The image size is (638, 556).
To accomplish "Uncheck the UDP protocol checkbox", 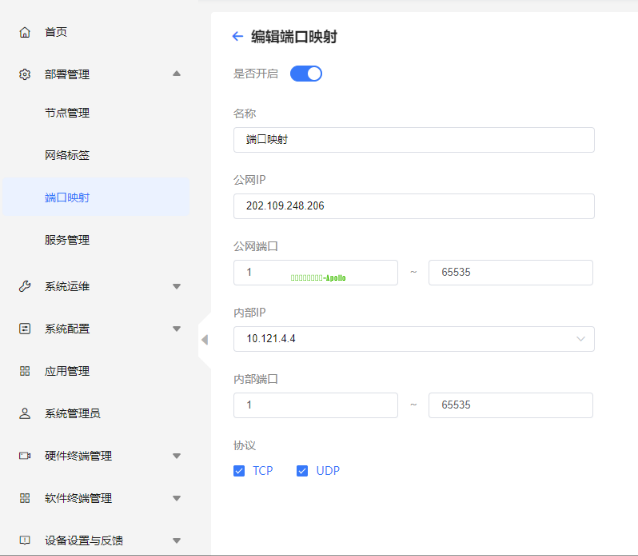I will [302, 471].
